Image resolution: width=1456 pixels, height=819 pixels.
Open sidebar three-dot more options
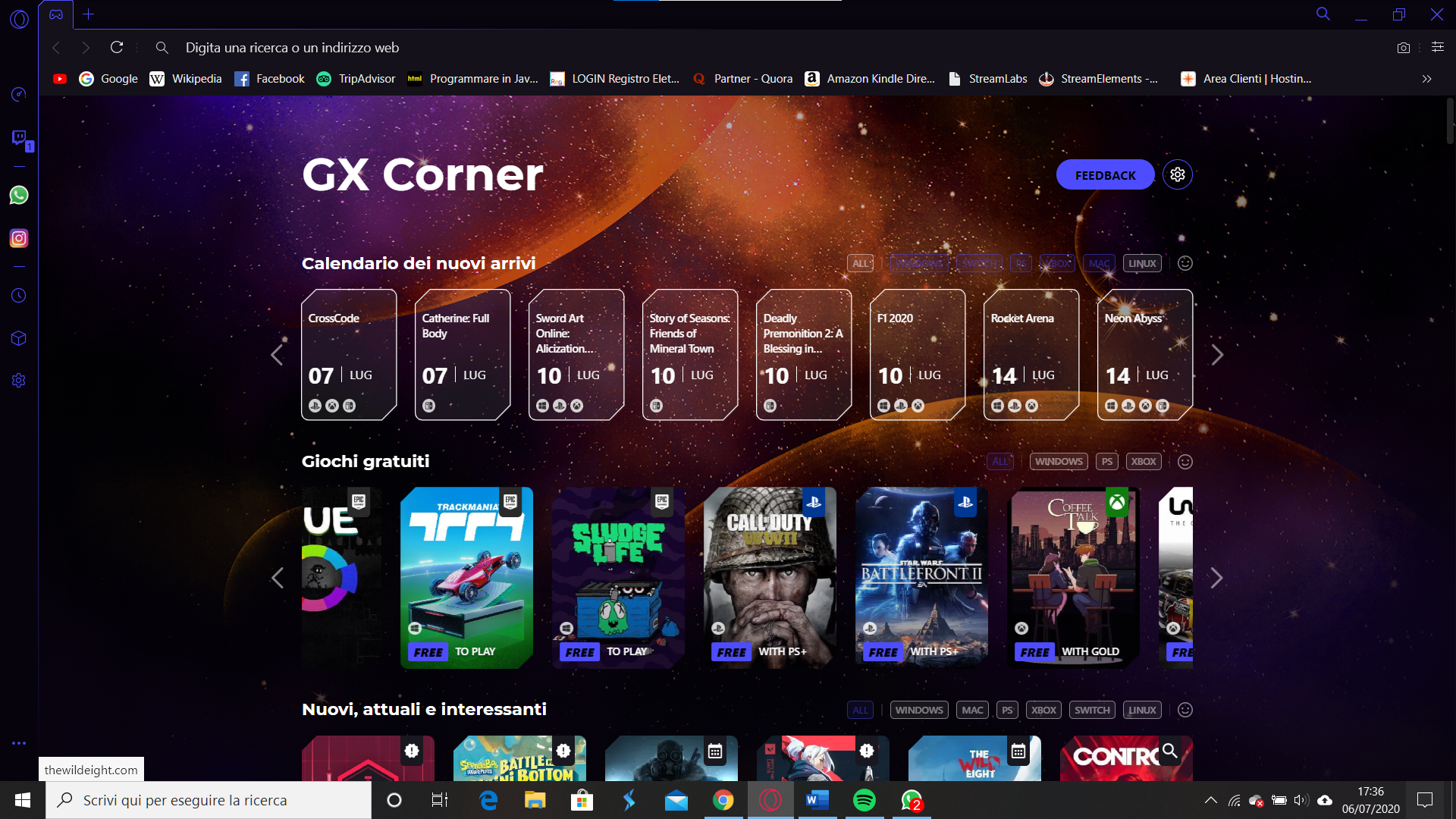pos(19,743)
